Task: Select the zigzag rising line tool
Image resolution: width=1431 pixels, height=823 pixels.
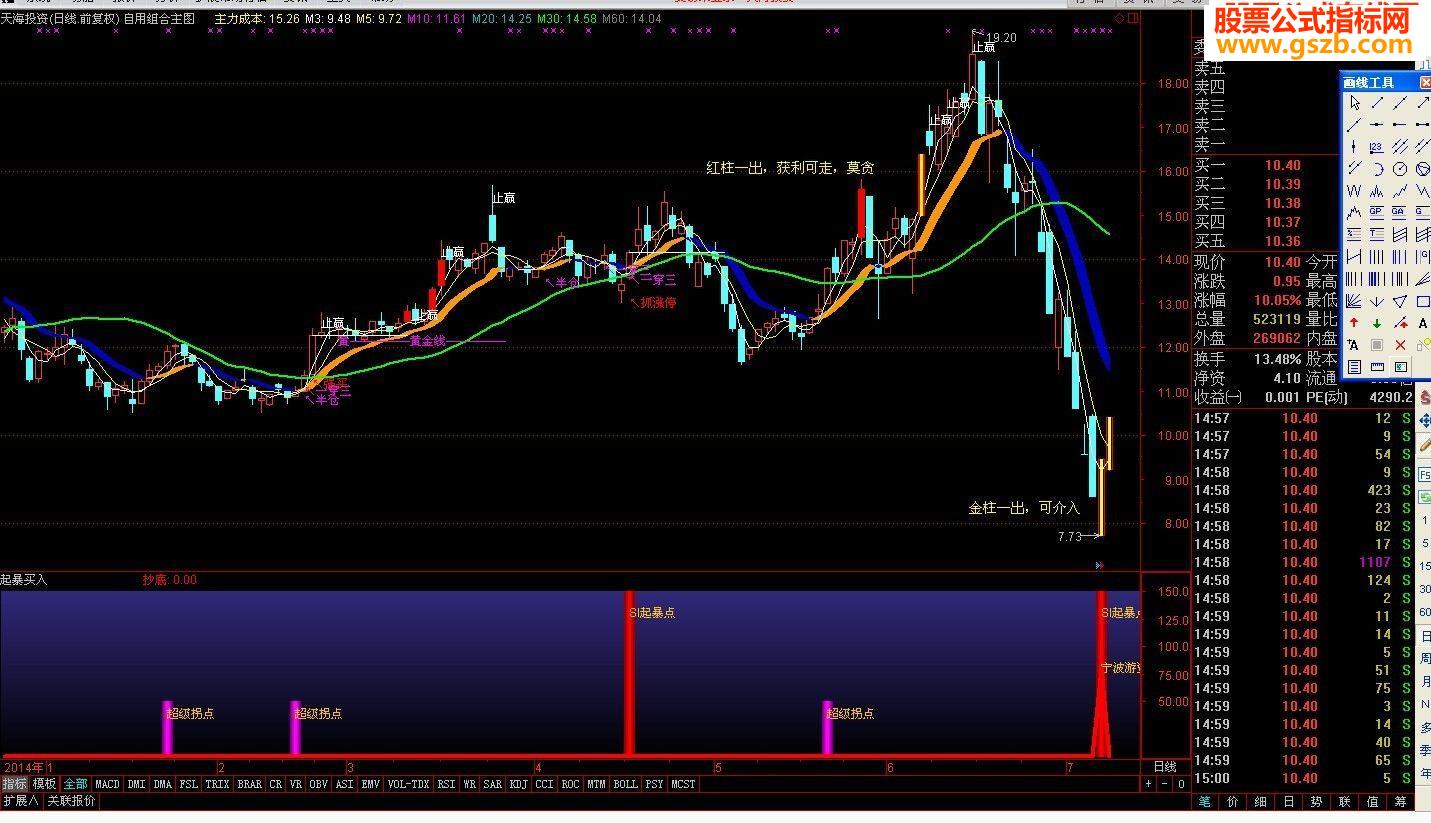Action: [x=1399, y=190]
